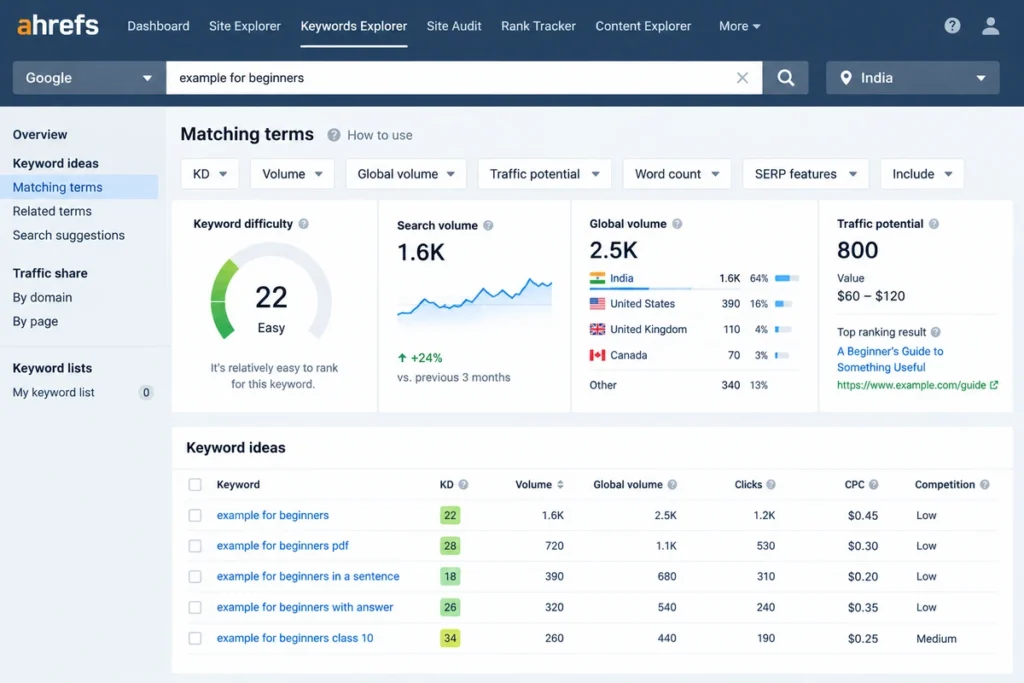Expand the Volume filter dropdown
The width and height of the screenshot is (1024, 683).
(292, 174)
